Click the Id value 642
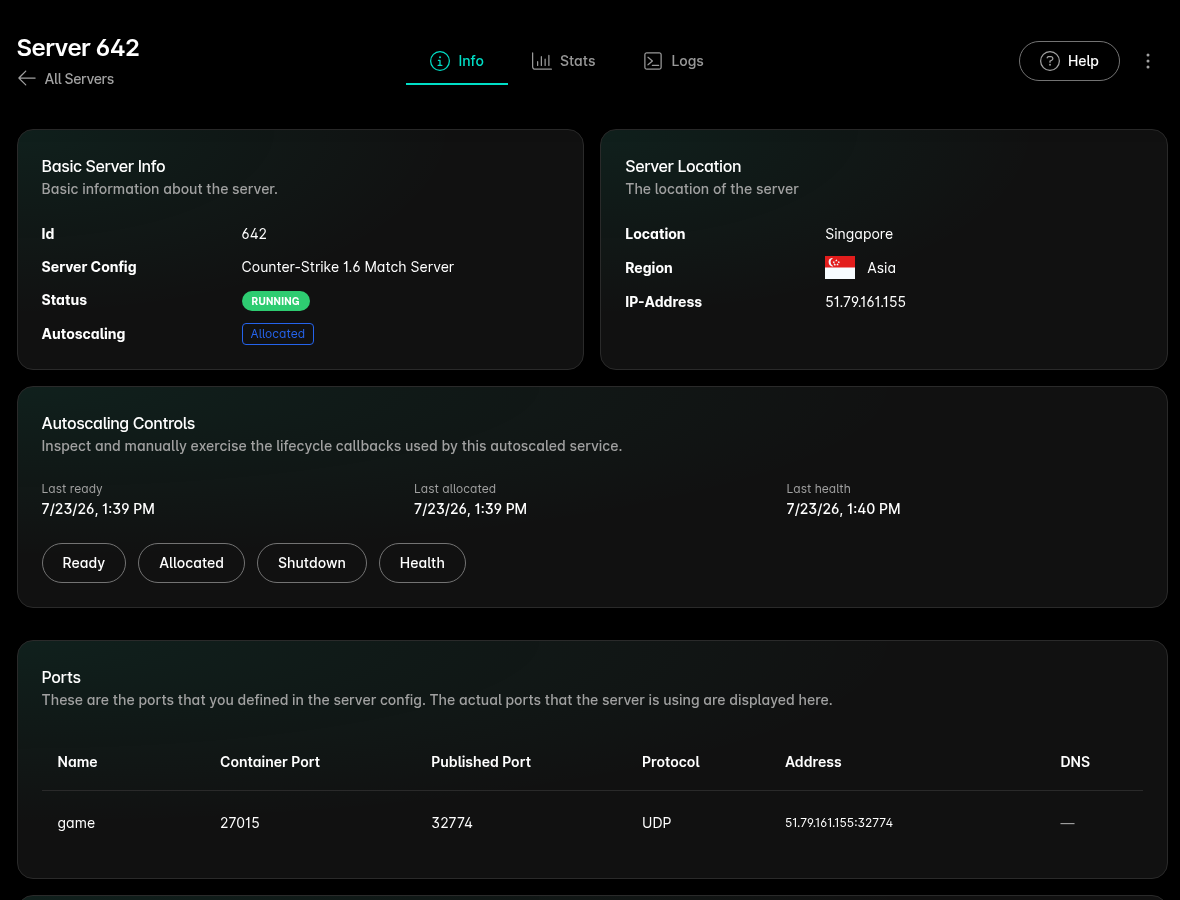 (254, 234)
